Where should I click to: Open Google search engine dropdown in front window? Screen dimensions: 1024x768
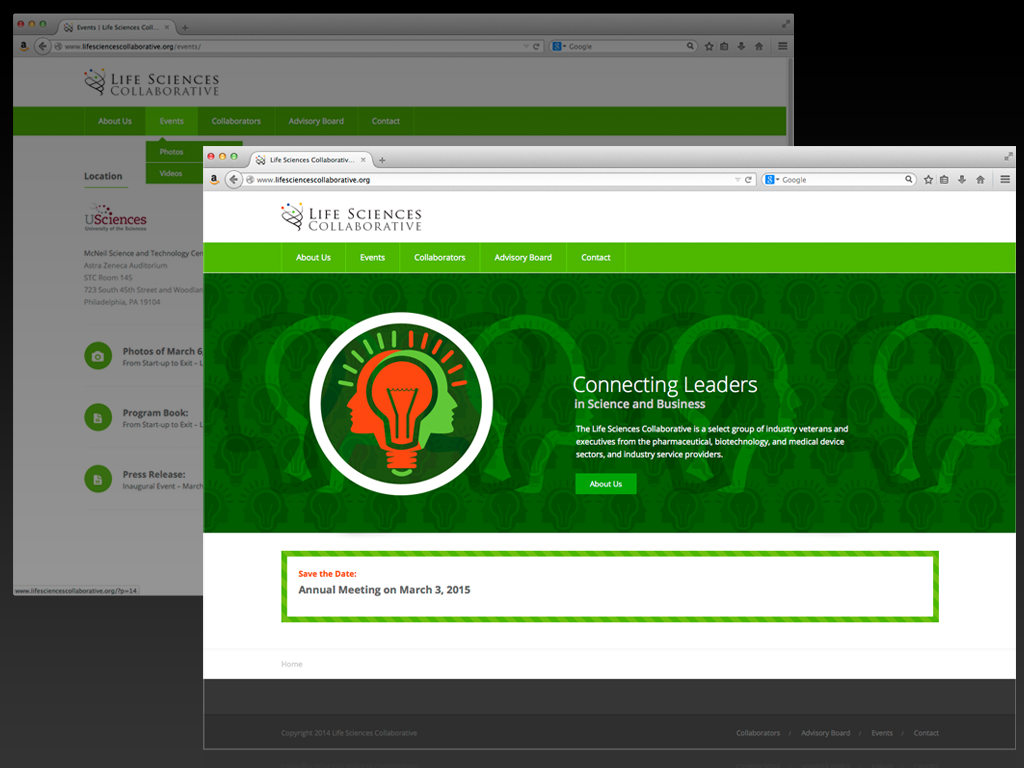click(x=772, y=180)
